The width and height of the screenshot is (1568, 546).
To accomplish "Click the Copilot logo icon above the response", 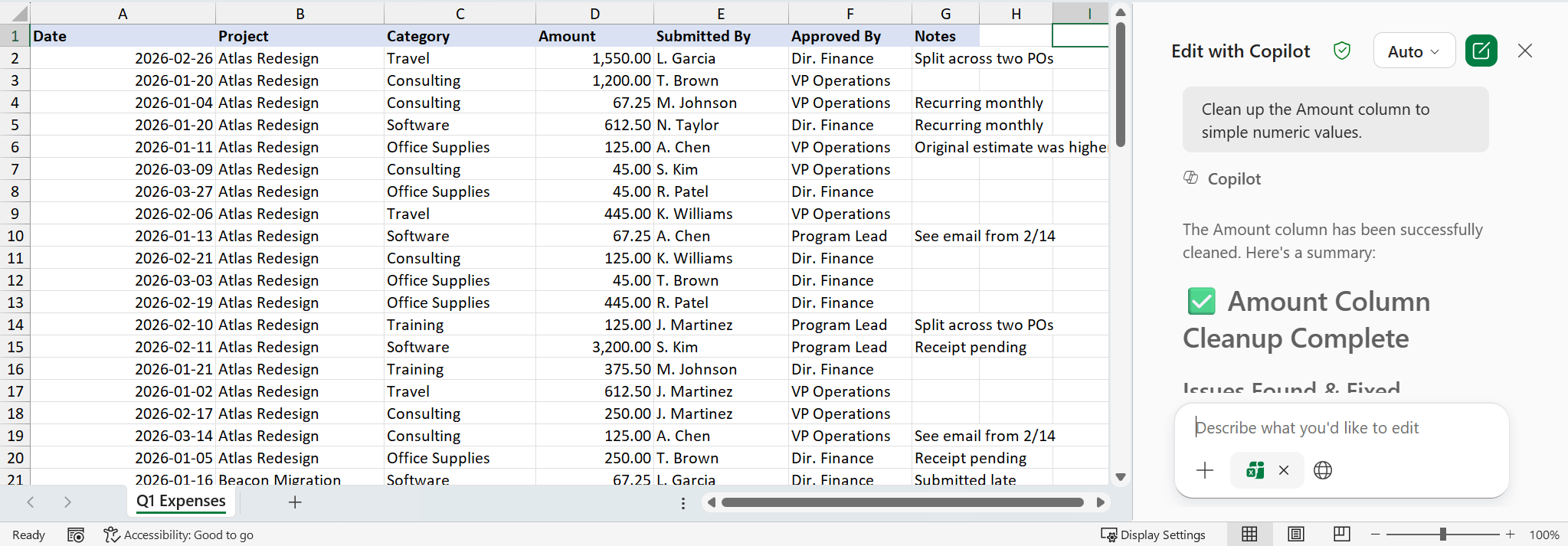I will tap(1190, 178).
